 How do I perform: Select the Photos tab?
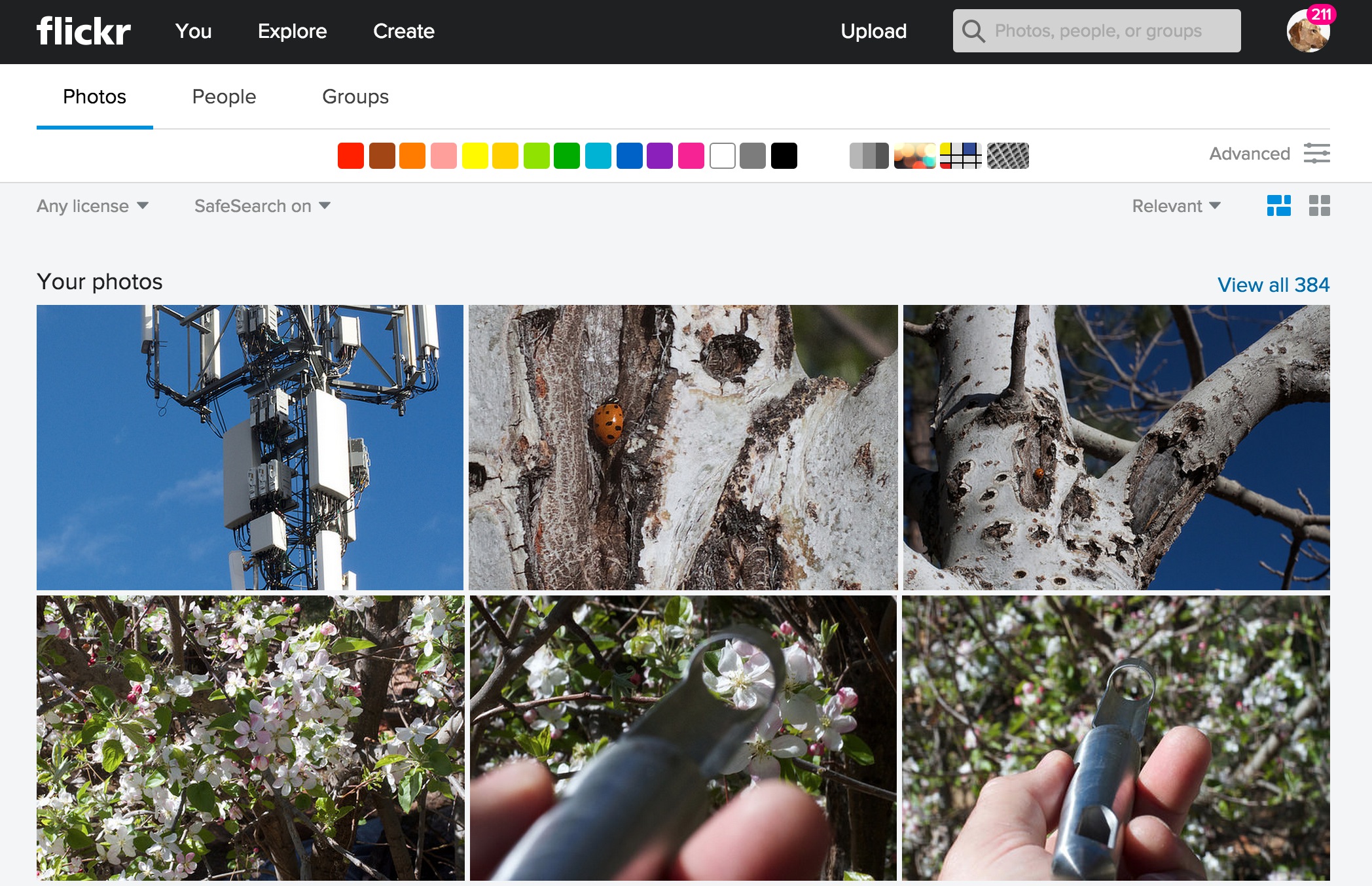[94, 97]
